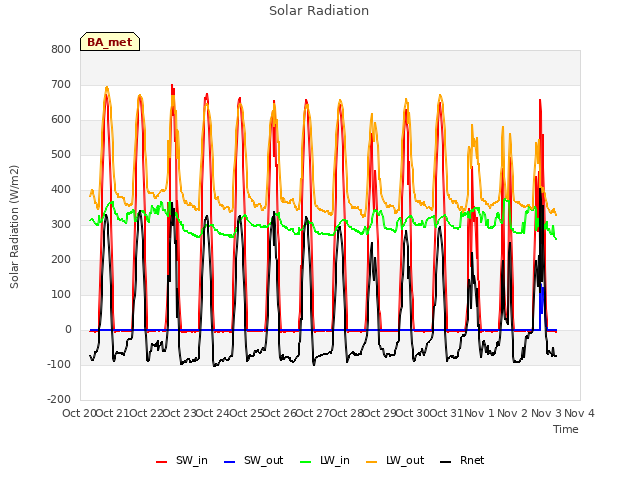Image resolution: width=640 pixels, height=480 pixels.
Task: Click the Oct 24 x-axis date label
Action: (x=213, y=413)
